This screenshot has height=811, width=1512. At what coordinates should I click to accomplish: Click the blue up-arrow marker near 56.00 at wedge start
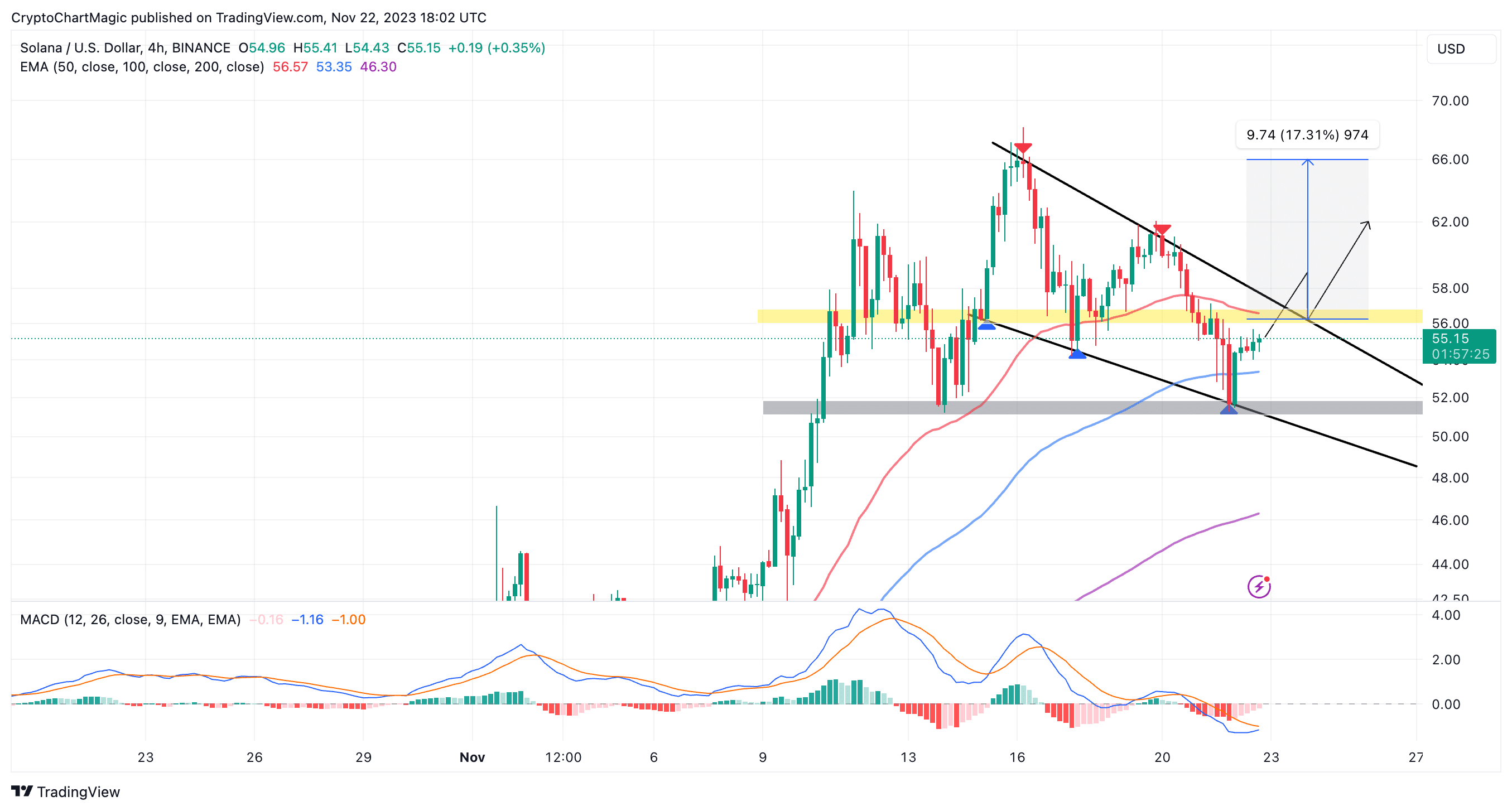pyautogui.click(x=986, y=325)
